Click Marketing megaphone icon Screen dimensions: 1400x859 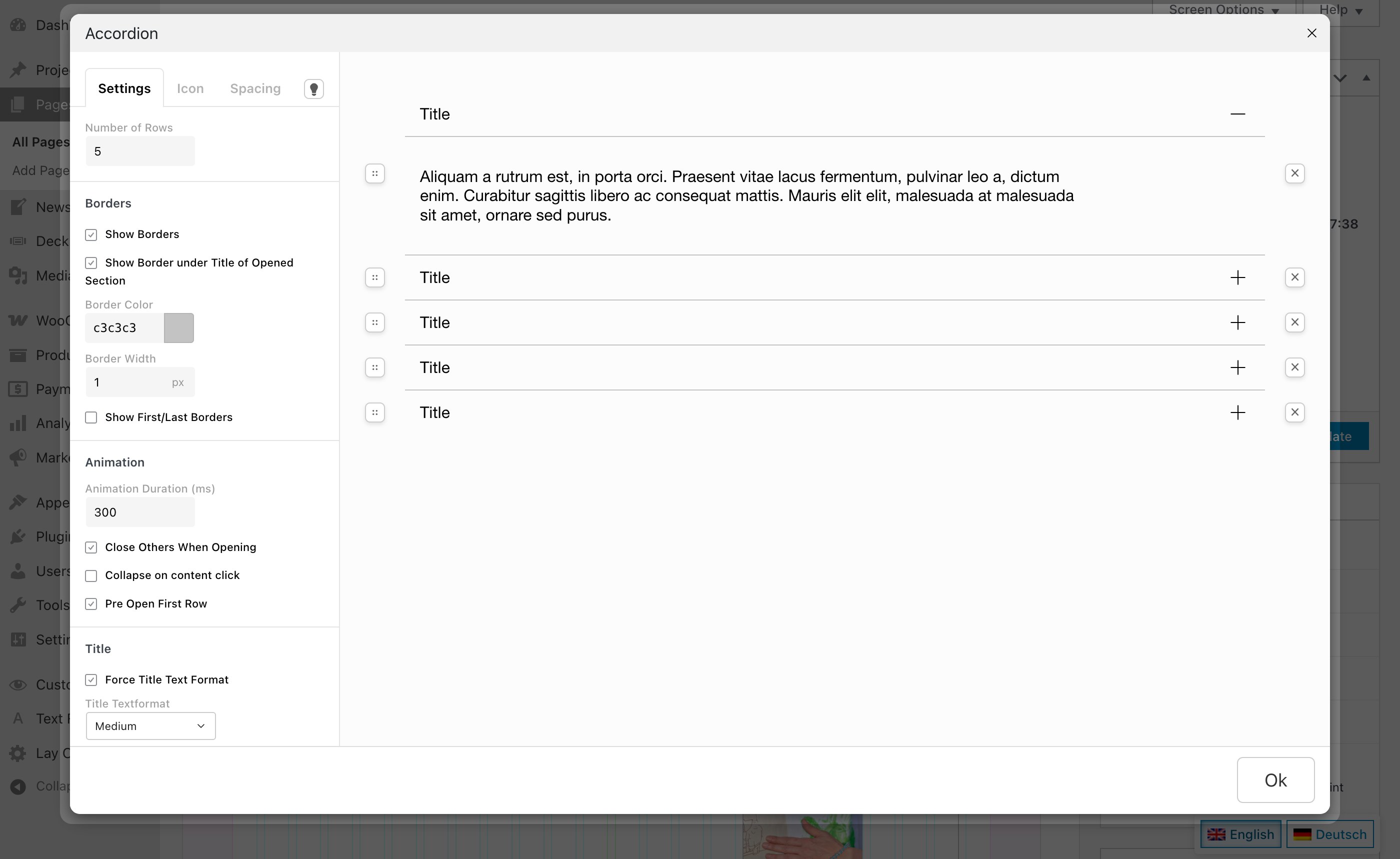(18, 457)
